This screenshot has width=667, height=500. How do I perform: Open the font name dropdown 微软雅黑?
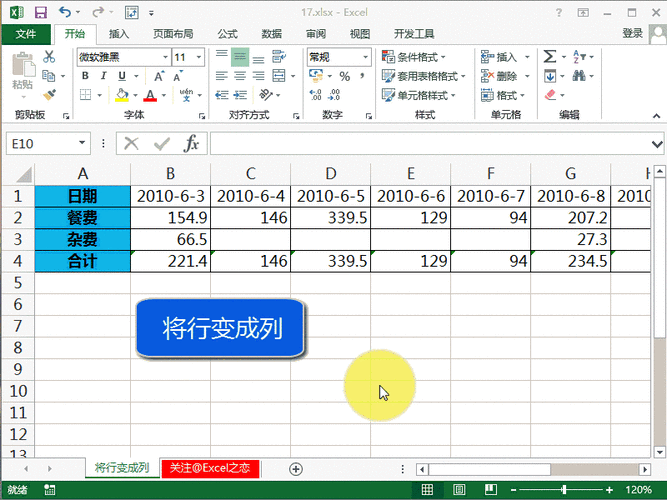[165, 57]
